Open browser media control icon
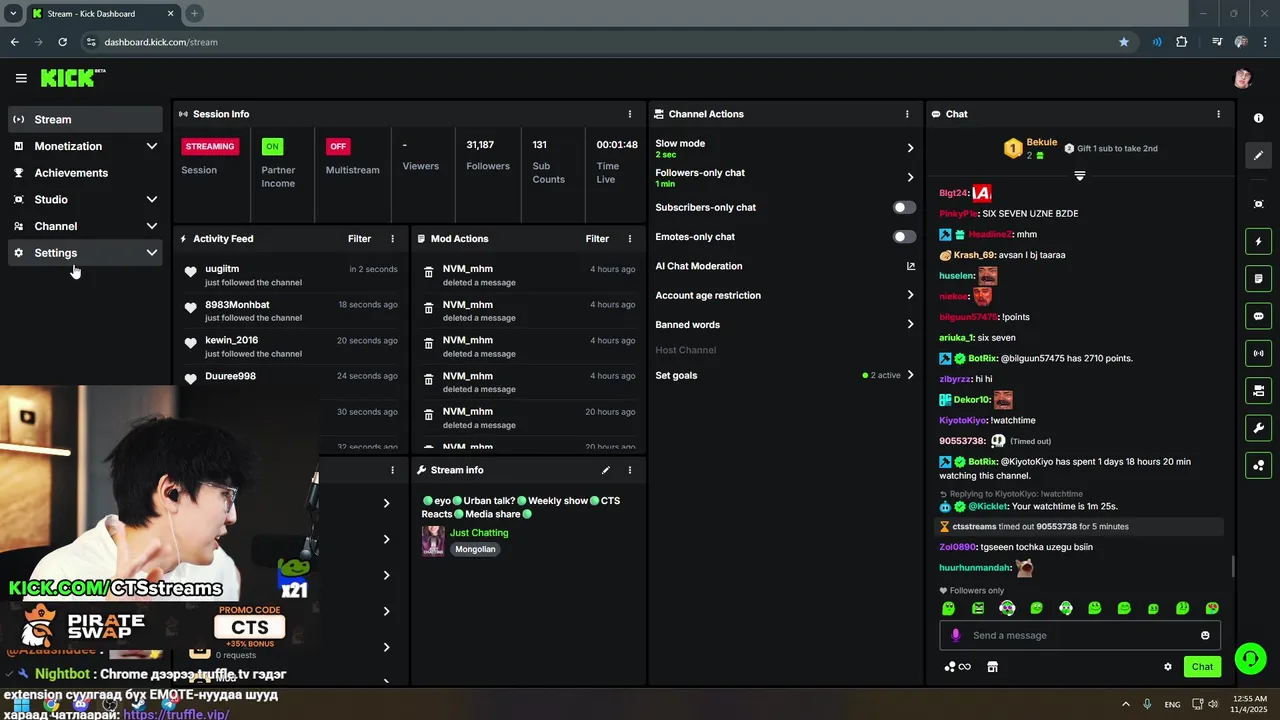Viewport: 1280px width, 720px height. point(1217,42)
